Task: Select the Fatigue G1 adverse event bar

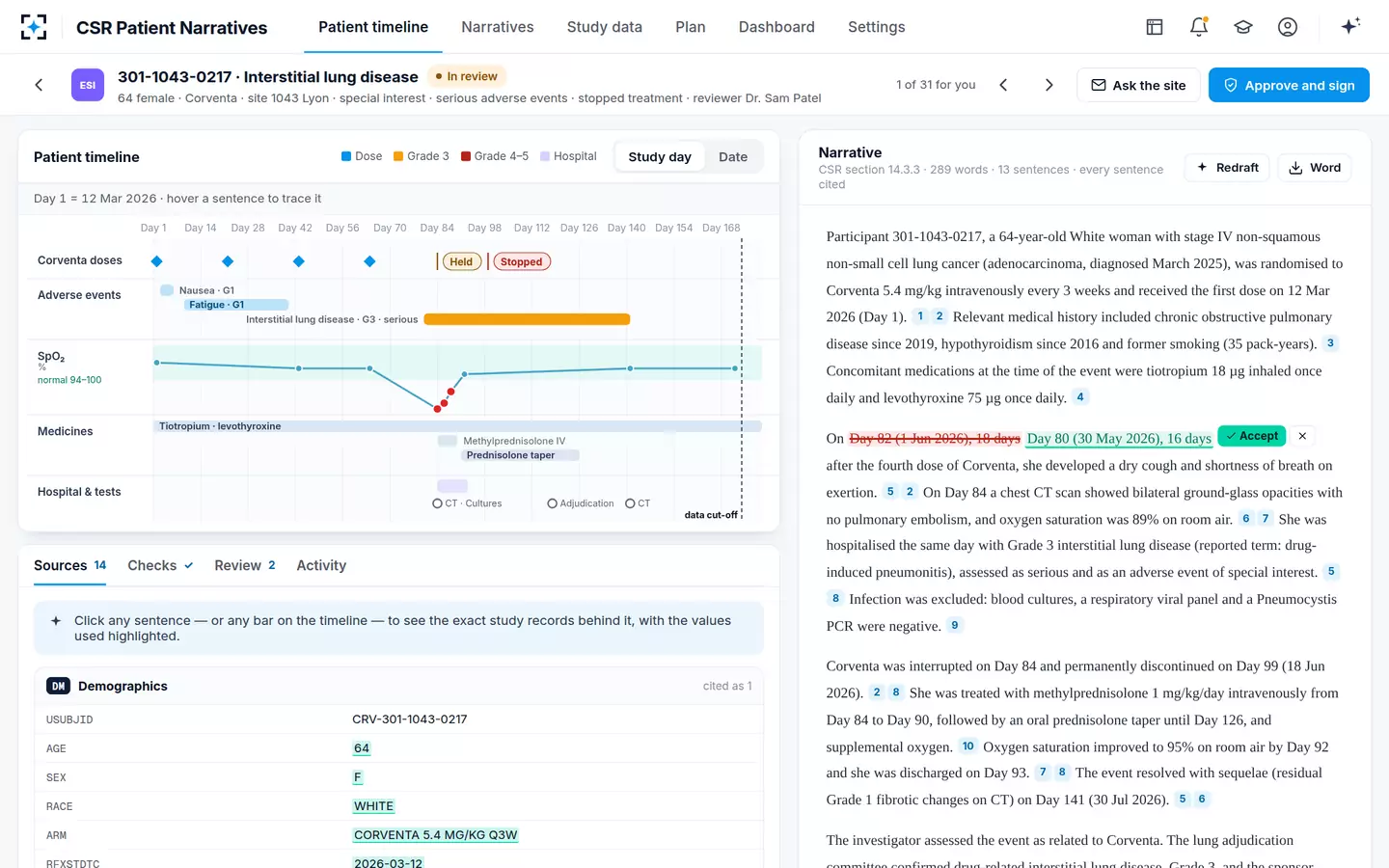Action: (x=235, y=305)
